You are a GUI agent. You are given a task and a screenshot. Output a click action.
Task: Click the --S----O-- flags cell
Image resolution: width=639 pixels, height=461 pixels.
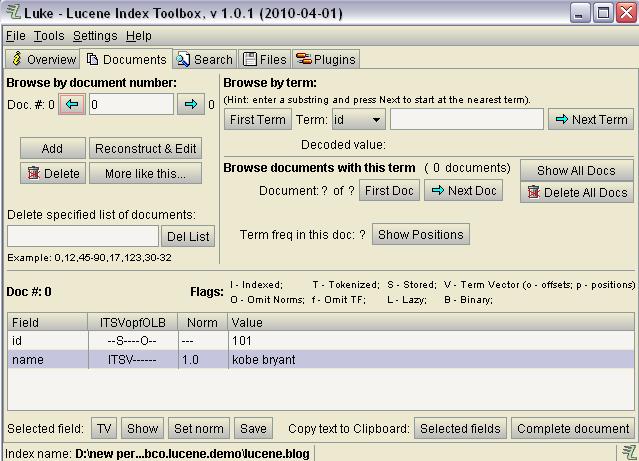click(133, 340)
